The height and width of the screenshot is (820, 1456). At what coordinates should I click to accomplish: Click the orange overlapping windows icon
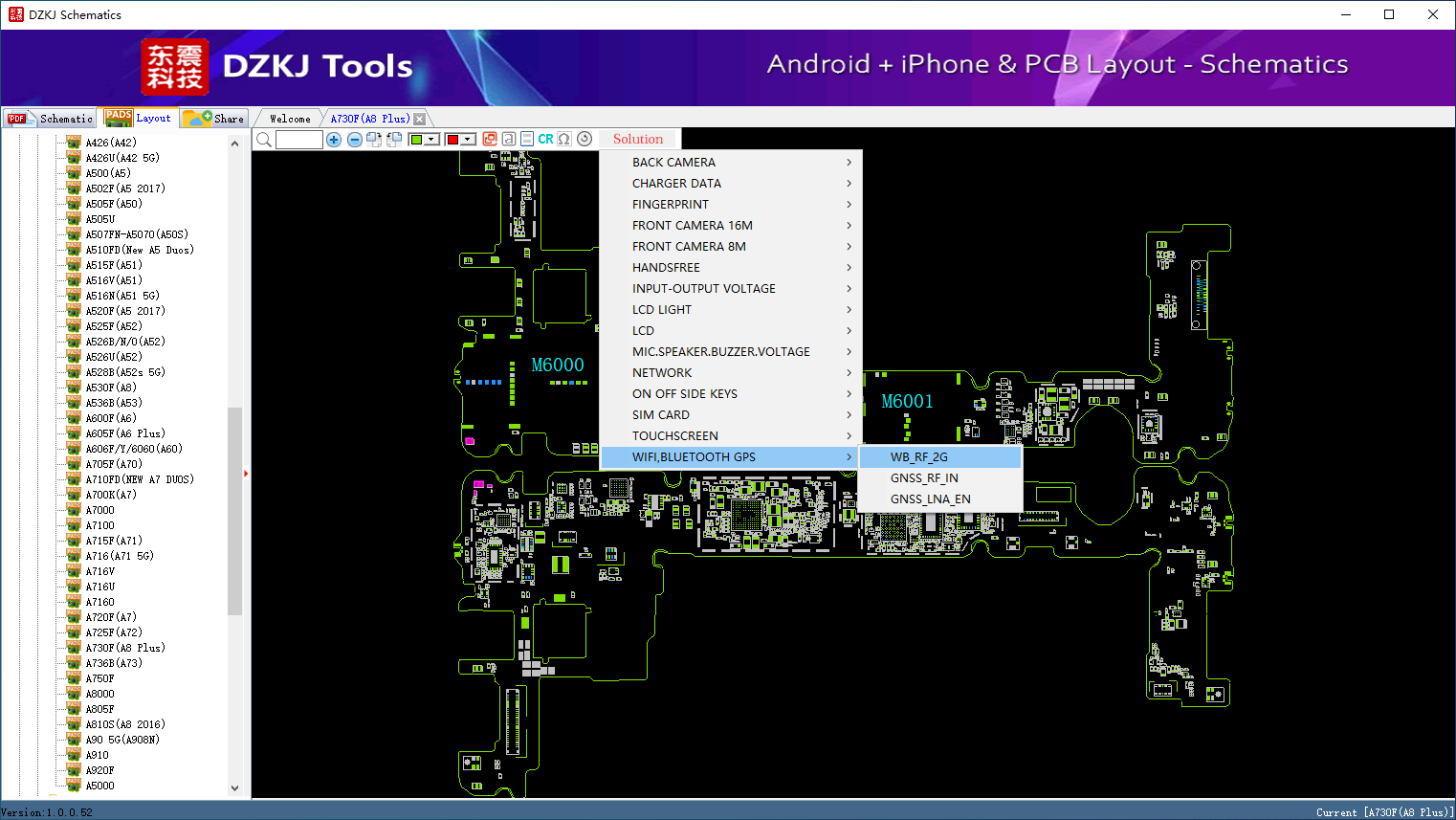[490, 139]
